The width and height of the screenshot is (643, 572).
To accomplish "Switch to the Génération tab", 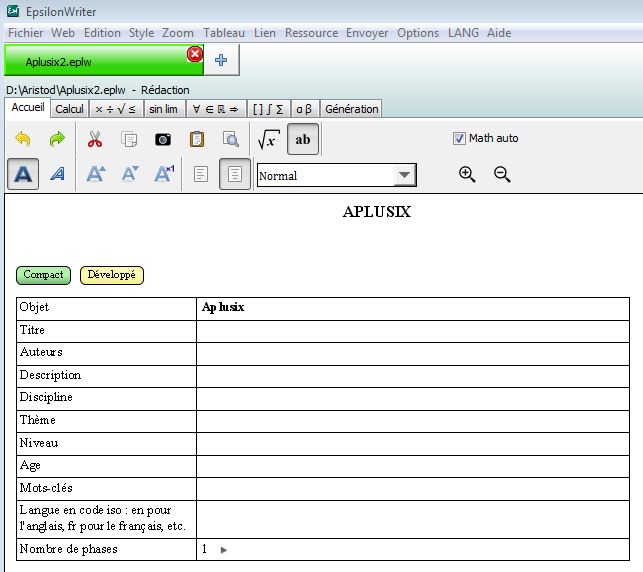I will pos(351,109).
